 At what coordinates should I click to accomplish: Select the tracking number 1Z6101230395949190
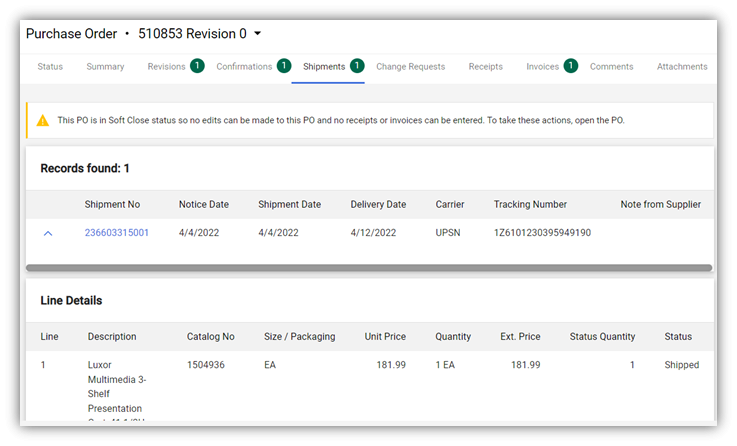542,233
